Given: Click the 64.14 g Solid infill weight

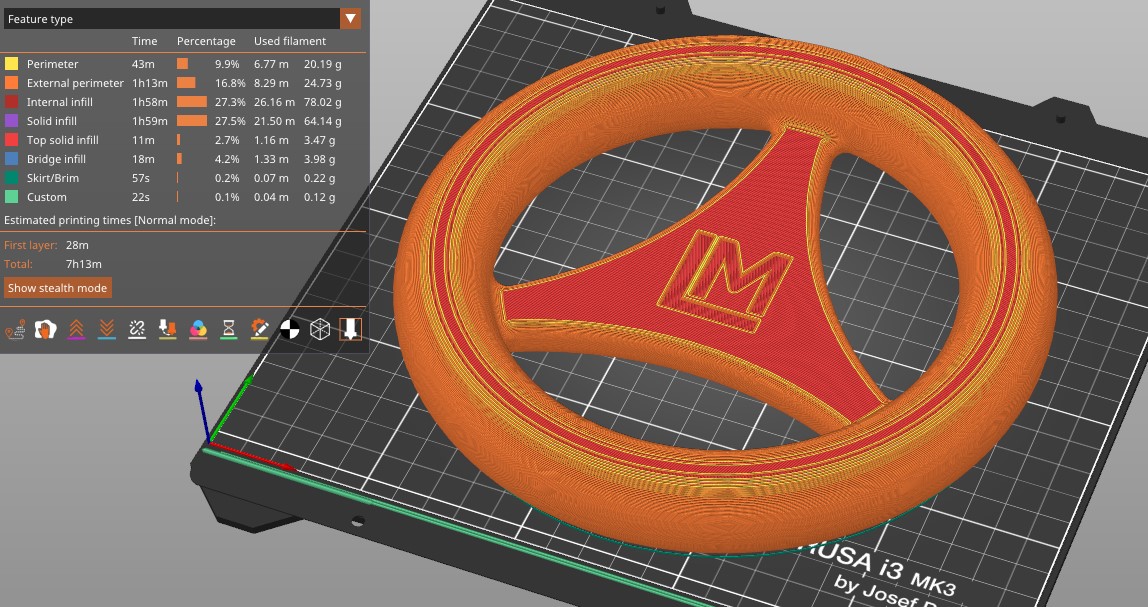Looking at the screenshot, I should point(323,121).
